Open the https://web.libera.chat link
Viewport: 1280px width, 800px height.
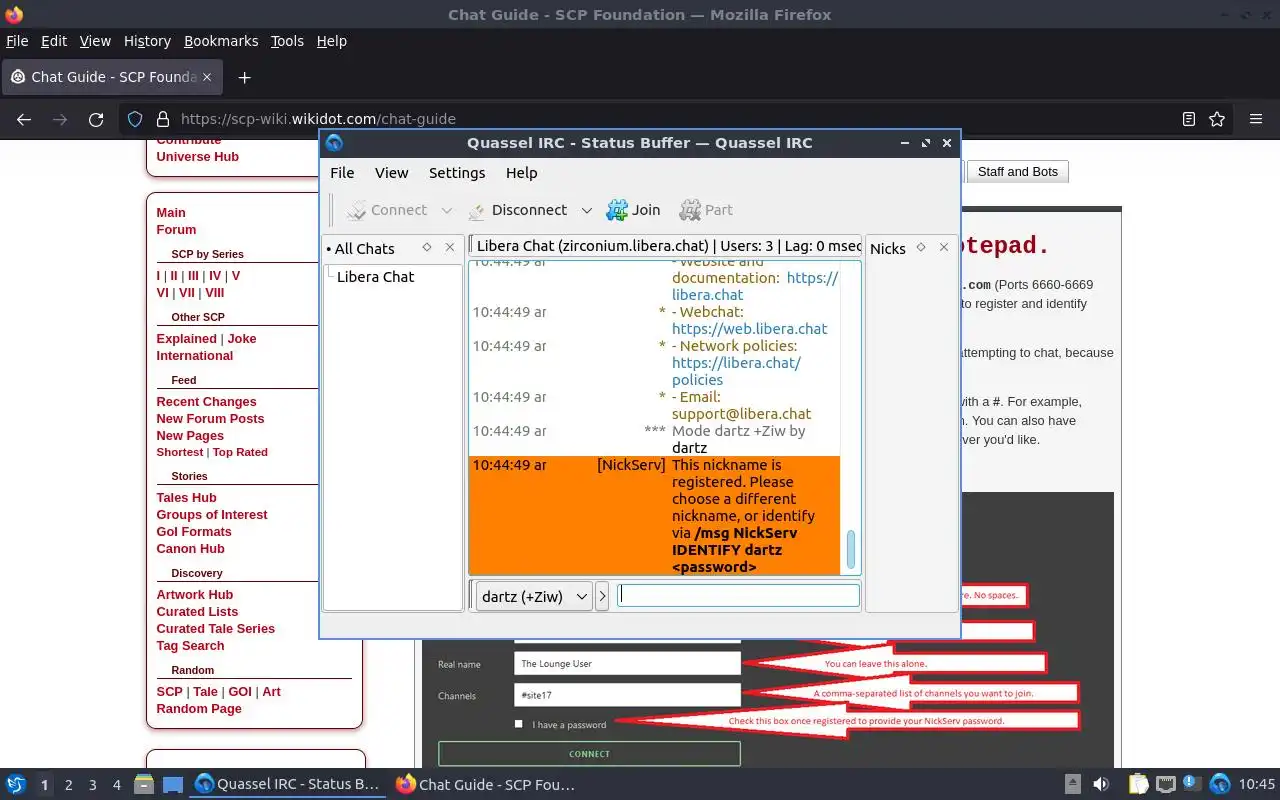coord(749,329)
